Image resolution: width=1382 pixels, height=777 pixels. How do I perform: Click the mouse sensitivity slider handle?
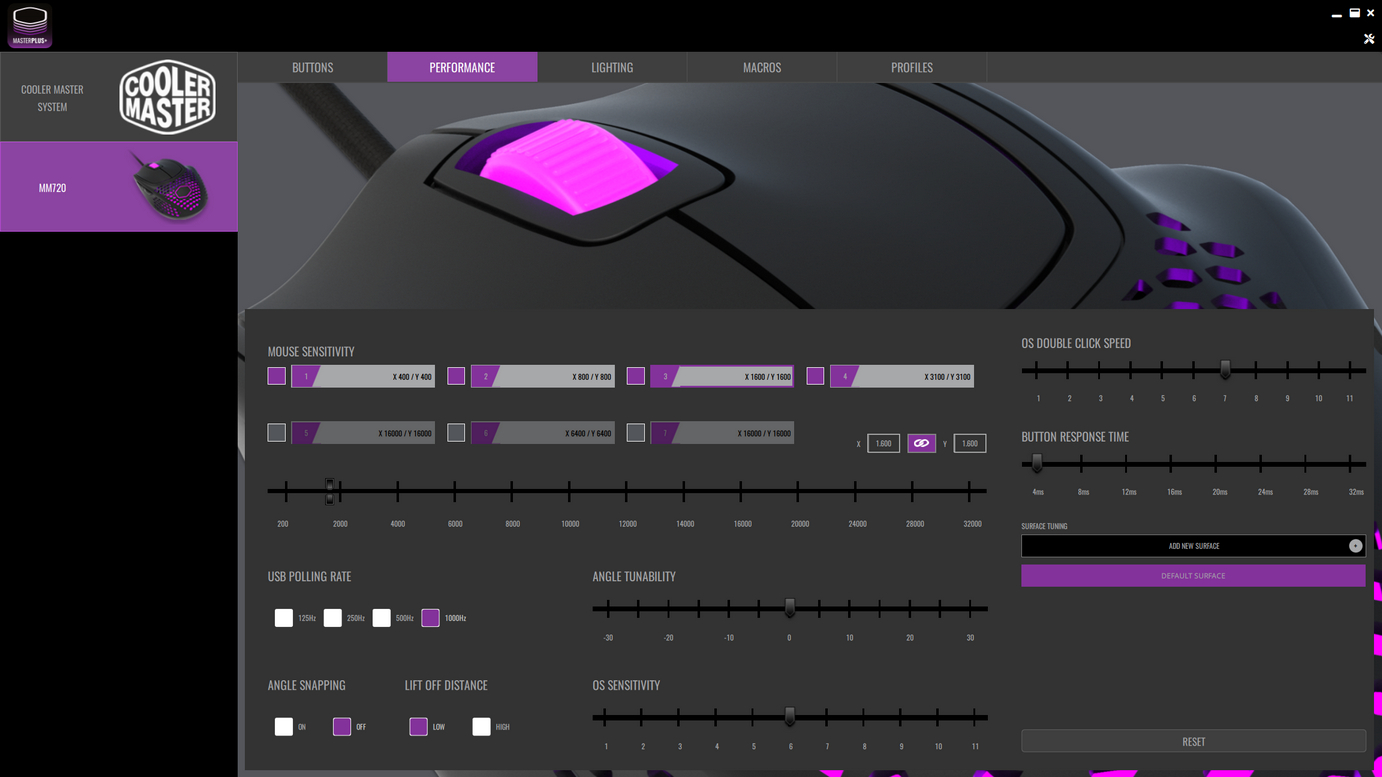coord(330,491)
